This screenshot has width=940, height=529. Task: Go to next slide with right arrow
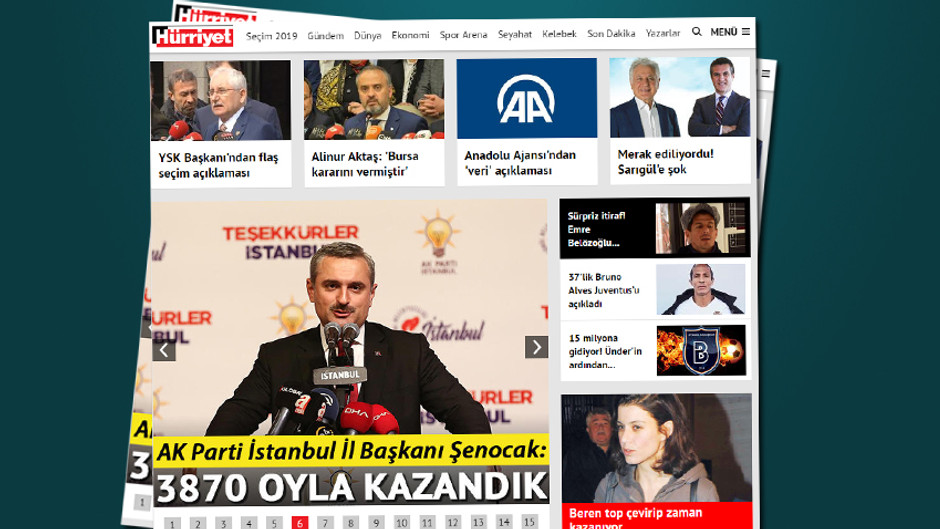point(537,346)
